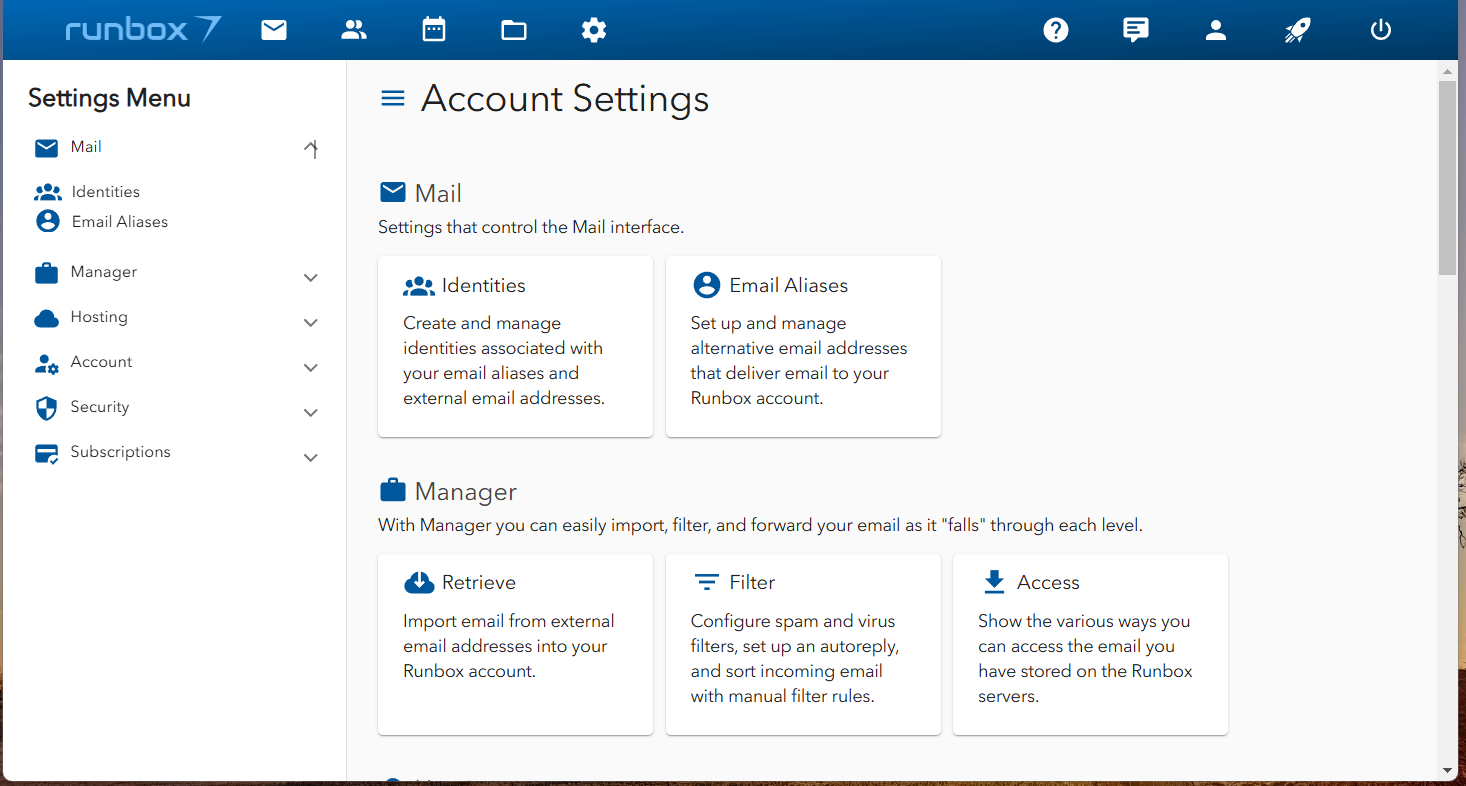
Task: Select Hosting in the Settings Menu
Action: [x=99, y=317]
